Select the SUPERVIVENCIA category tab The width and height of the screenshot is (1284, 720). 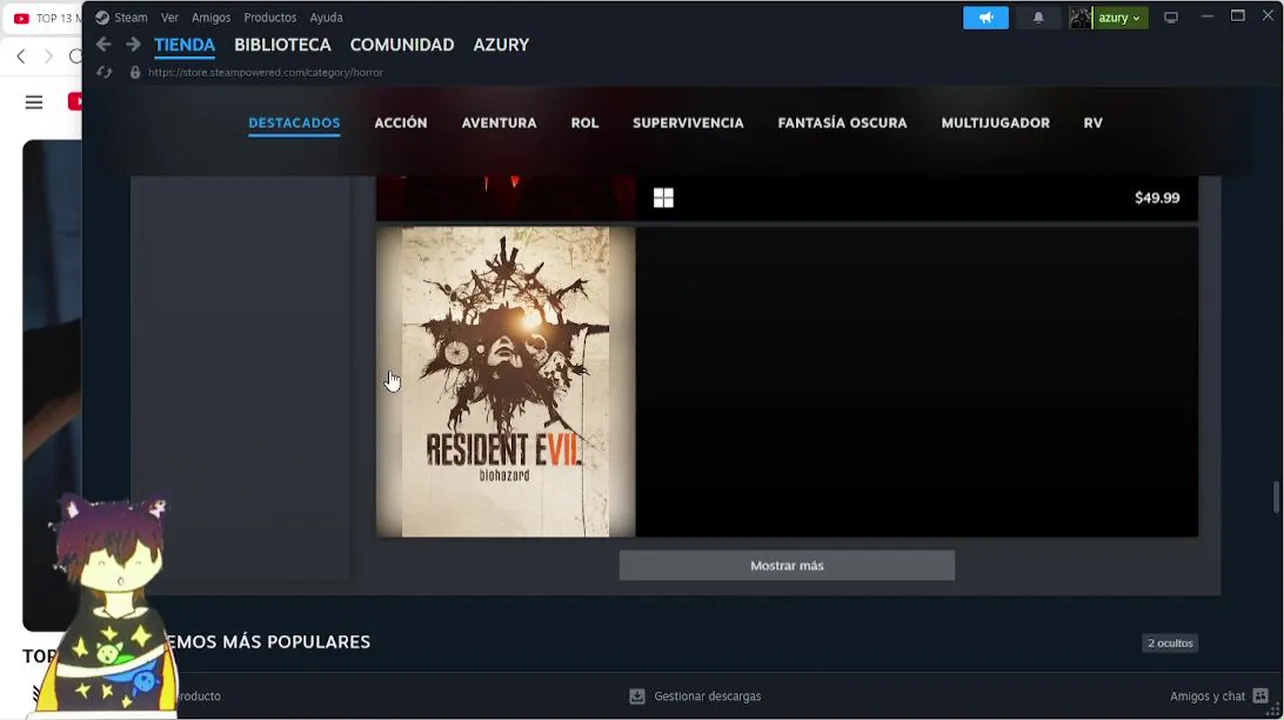coord(688,123)
